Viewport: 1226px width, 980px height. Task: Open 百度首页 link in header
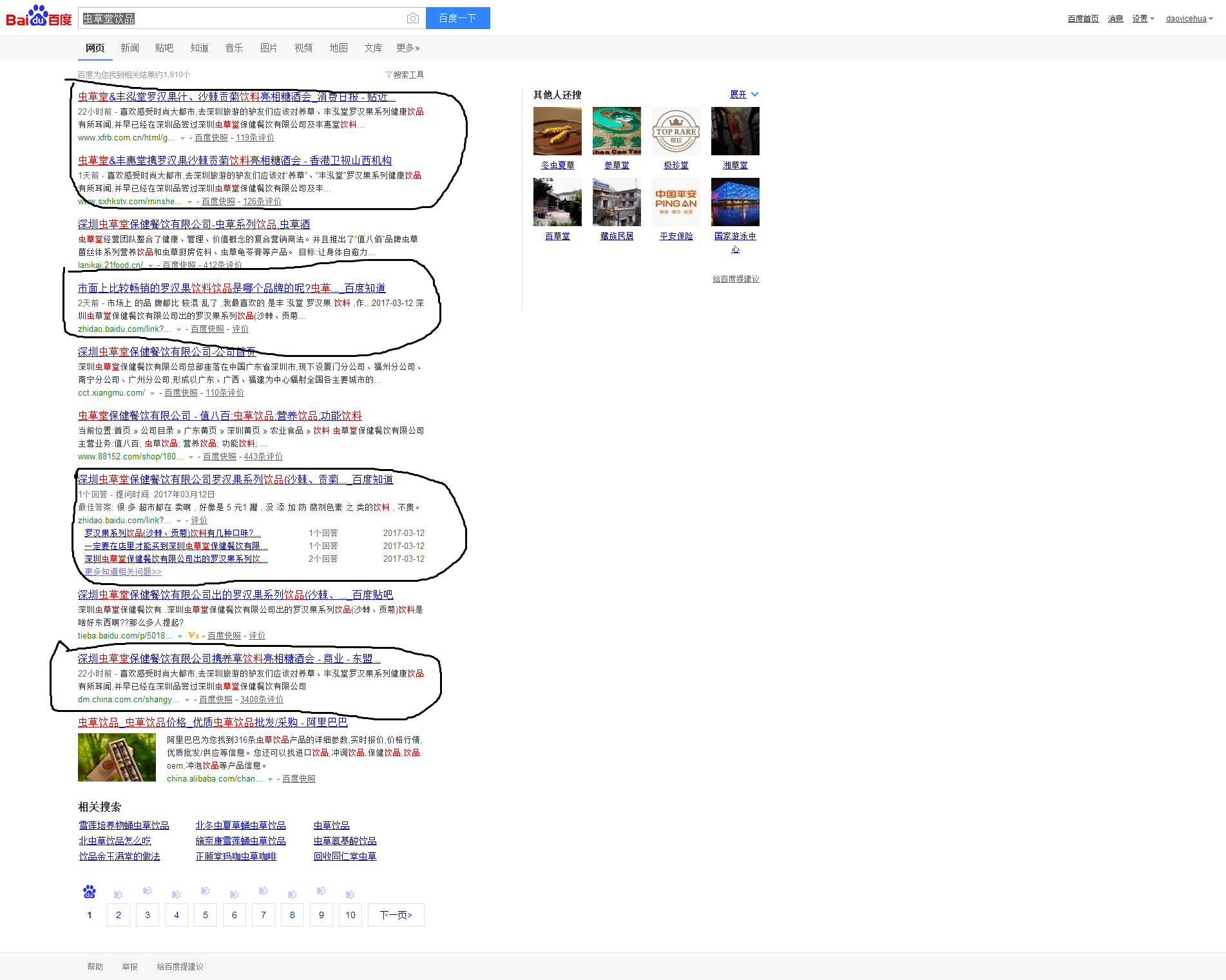[1083, 19]
